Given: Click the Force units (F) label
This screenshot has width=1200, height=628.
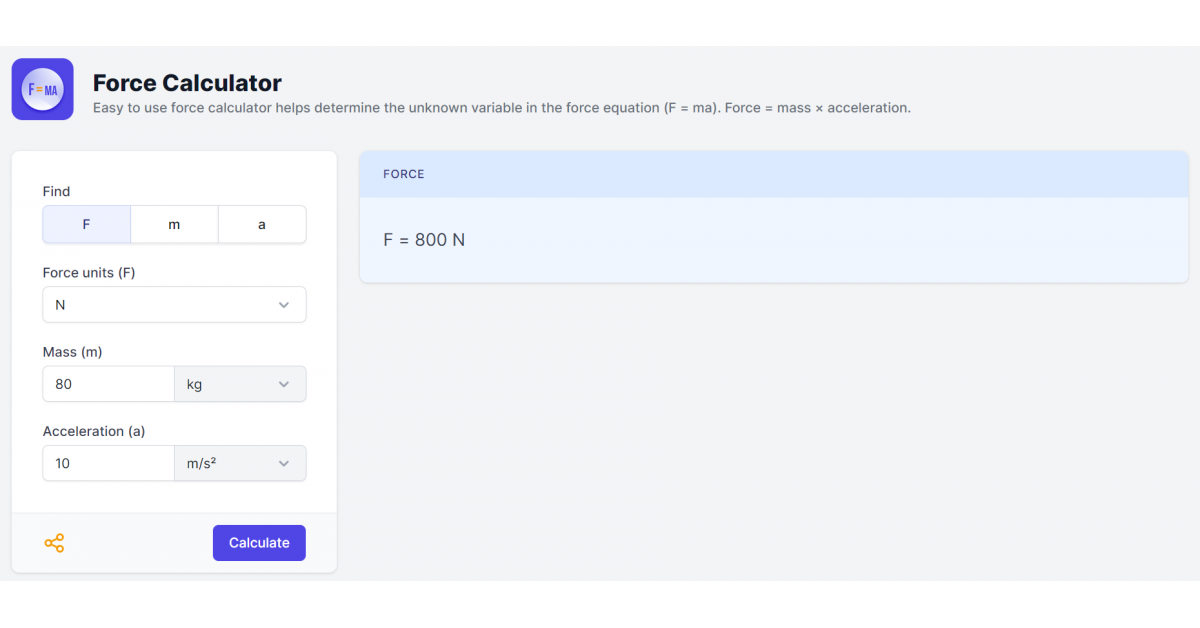Looking at the screenshot, I should tap(89, 272).
